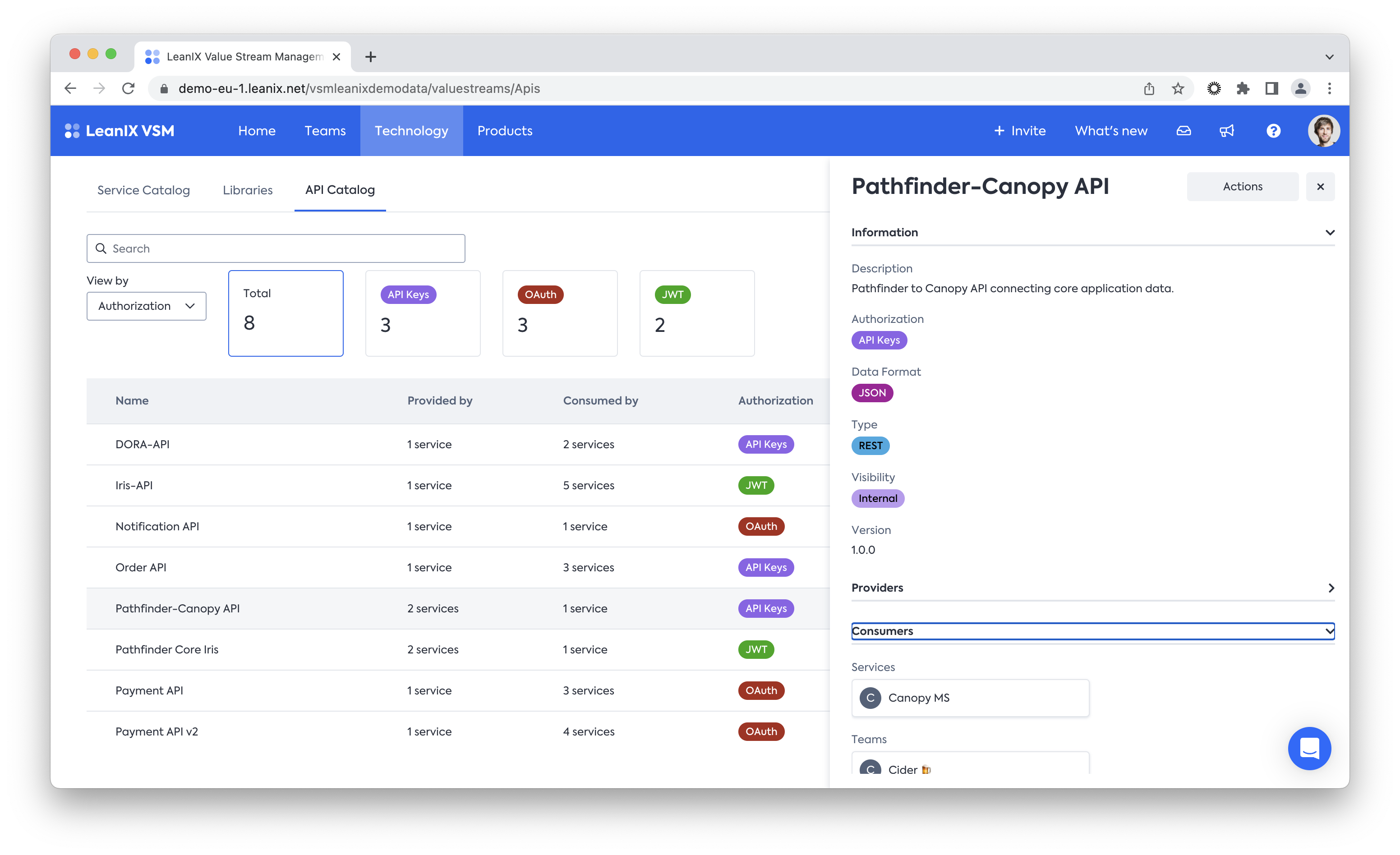1400x855 pixels.
Task: Reload the page
Action: [x=129, y=89]
